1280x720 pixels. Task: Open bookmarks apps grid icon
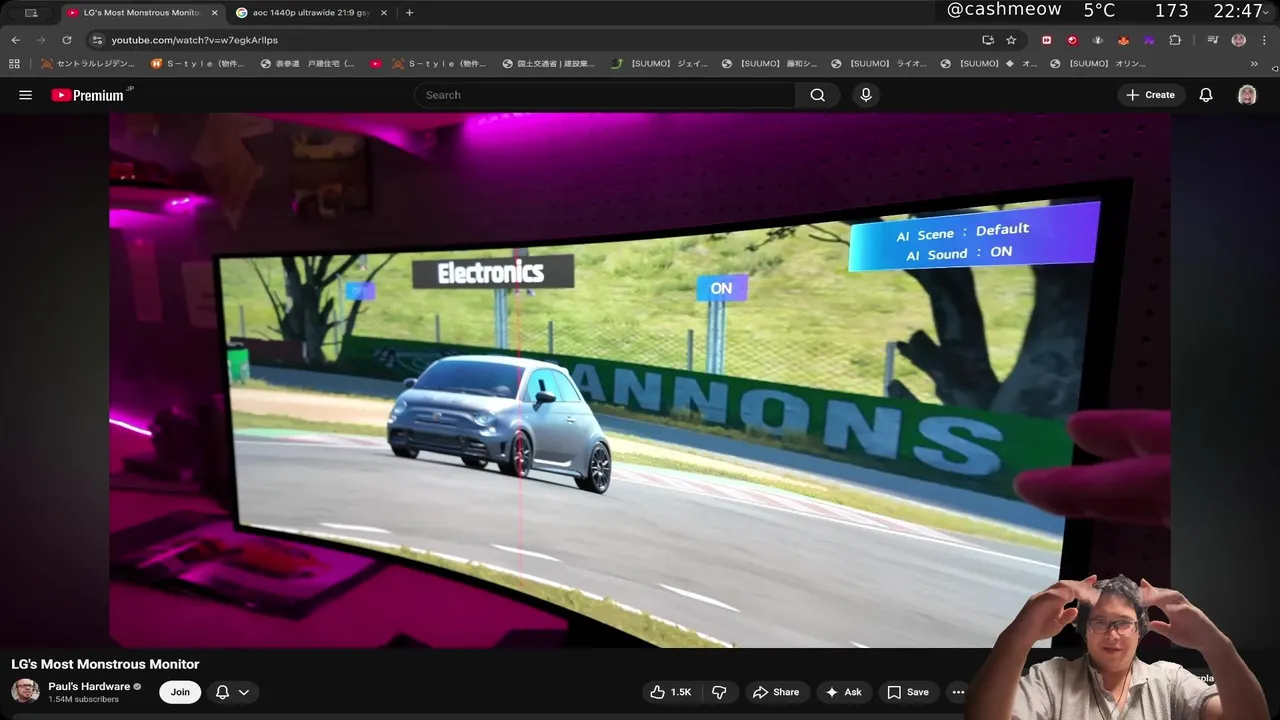tap(14, 64)
